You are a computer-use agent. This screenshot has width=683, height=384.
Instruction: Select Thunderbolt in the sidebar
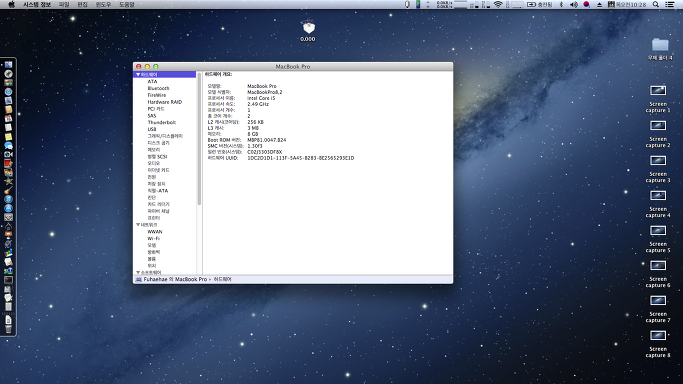pos(162,122)
